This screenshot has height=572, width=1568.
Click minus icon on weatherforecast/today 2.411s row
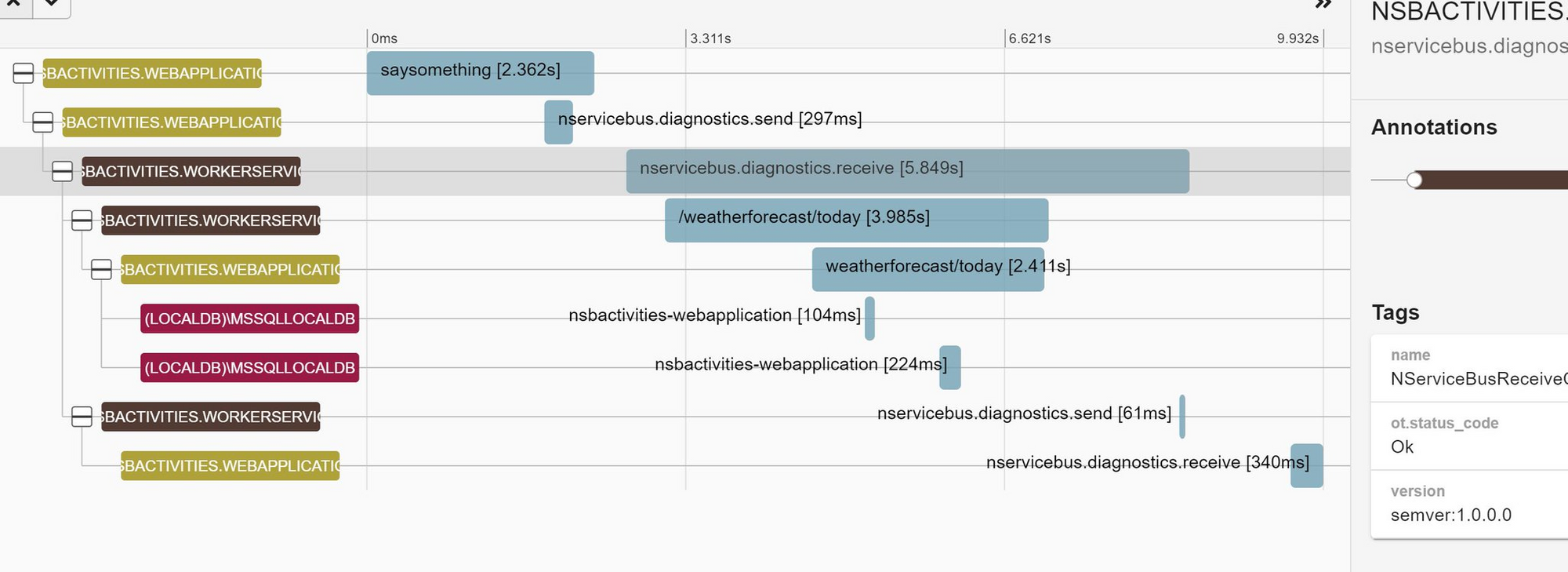click(101, 270)
